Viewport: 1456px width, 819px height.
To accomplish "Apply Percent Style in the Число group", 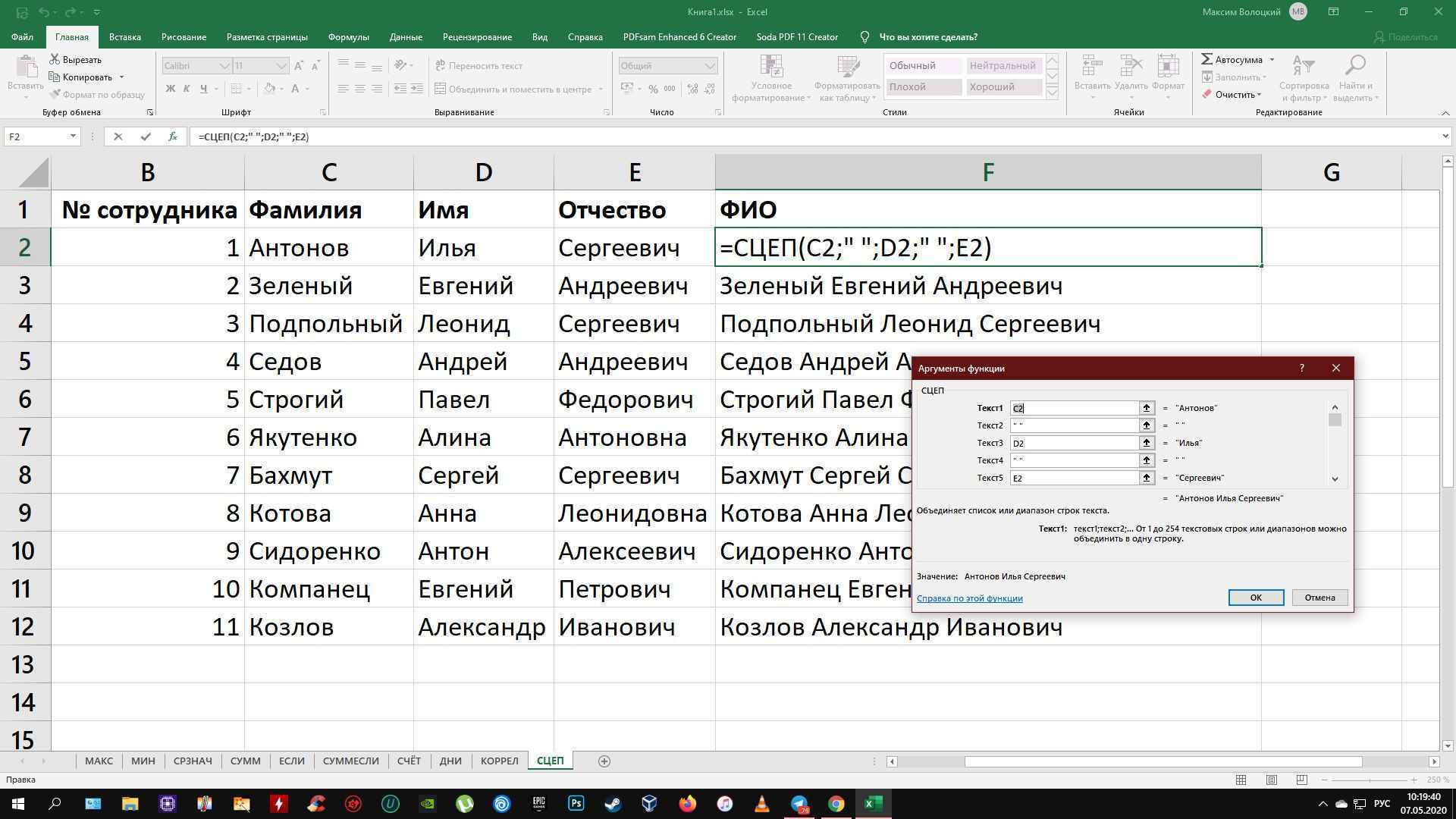I will point(654,88).
